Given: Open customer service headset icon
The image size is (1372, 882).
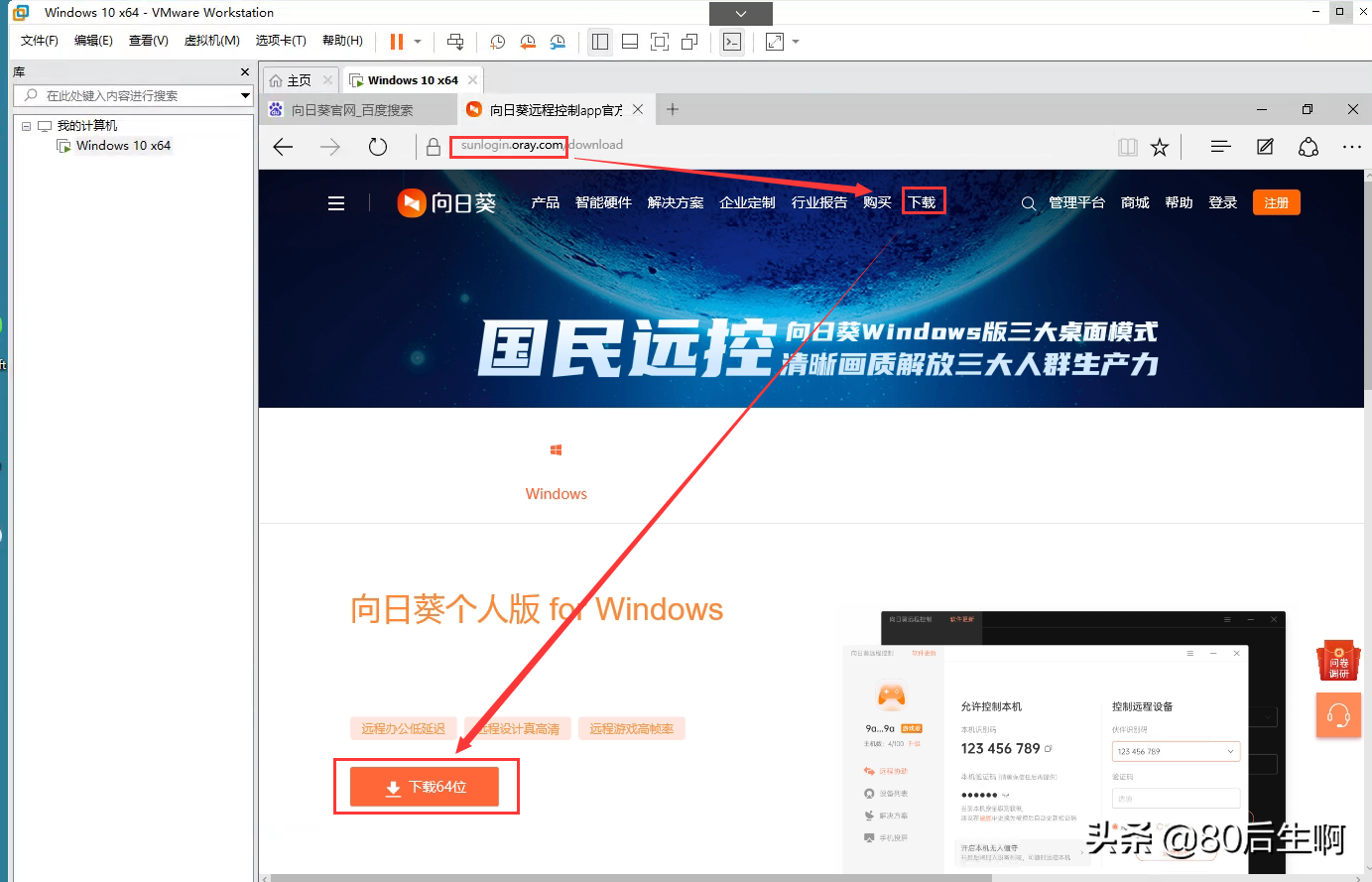Looking at the screenshot, I should coord(1338,714).
